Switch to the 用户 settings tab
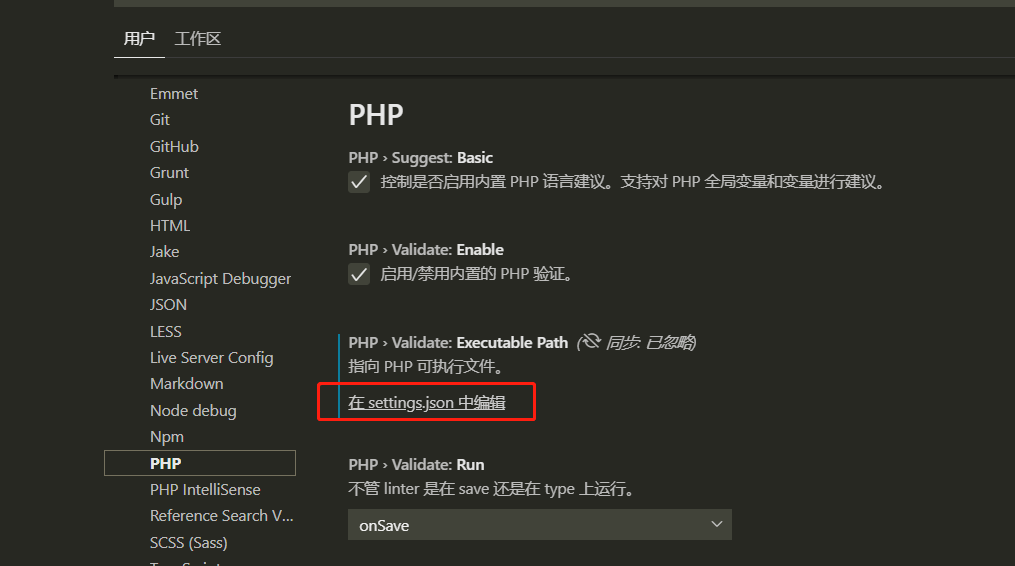Screen dimensions: 1015x566 coord(139,39)
